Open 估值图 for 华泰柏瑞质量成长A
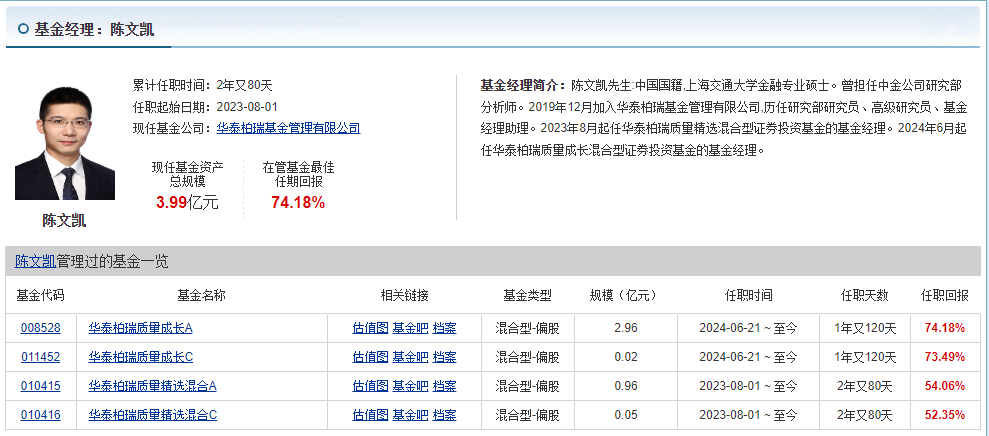Viewport: 989px width, 436px height. click(370, 328)
